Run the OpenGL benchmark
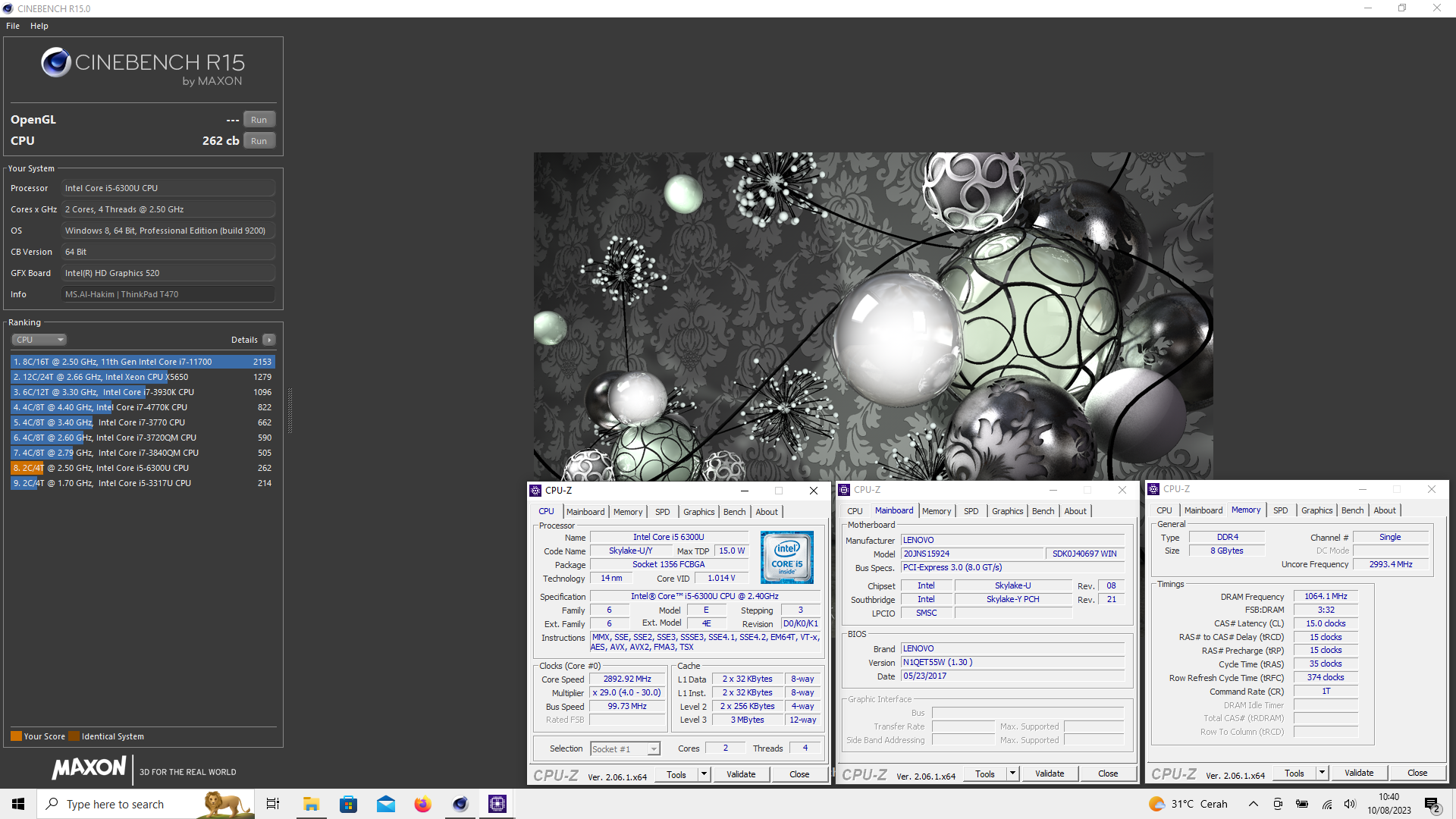 259,120
